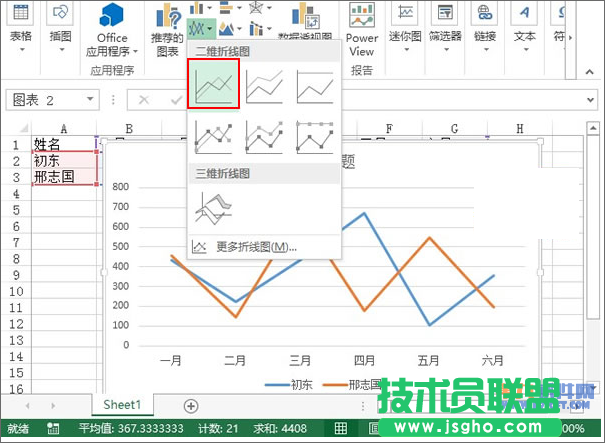This screenshot has width=605, height=443.
Task: Switch to Normal view grid icon
Action: (x=341, y=428)
